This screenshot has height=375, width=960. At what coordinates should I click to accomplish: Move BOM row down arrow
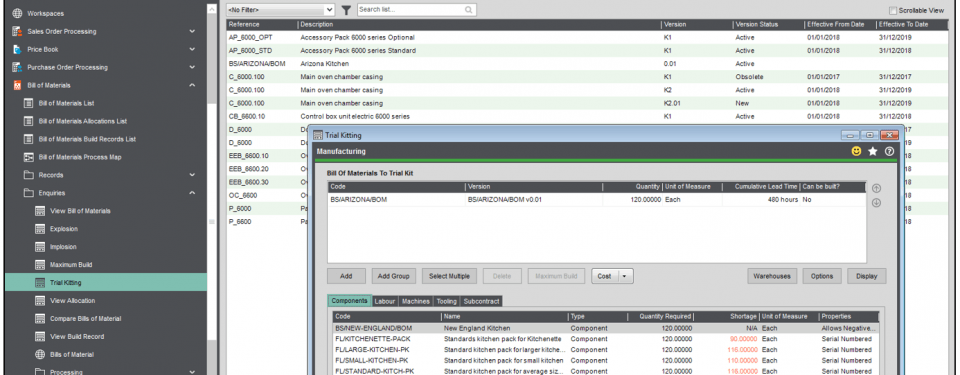[876, 203]
